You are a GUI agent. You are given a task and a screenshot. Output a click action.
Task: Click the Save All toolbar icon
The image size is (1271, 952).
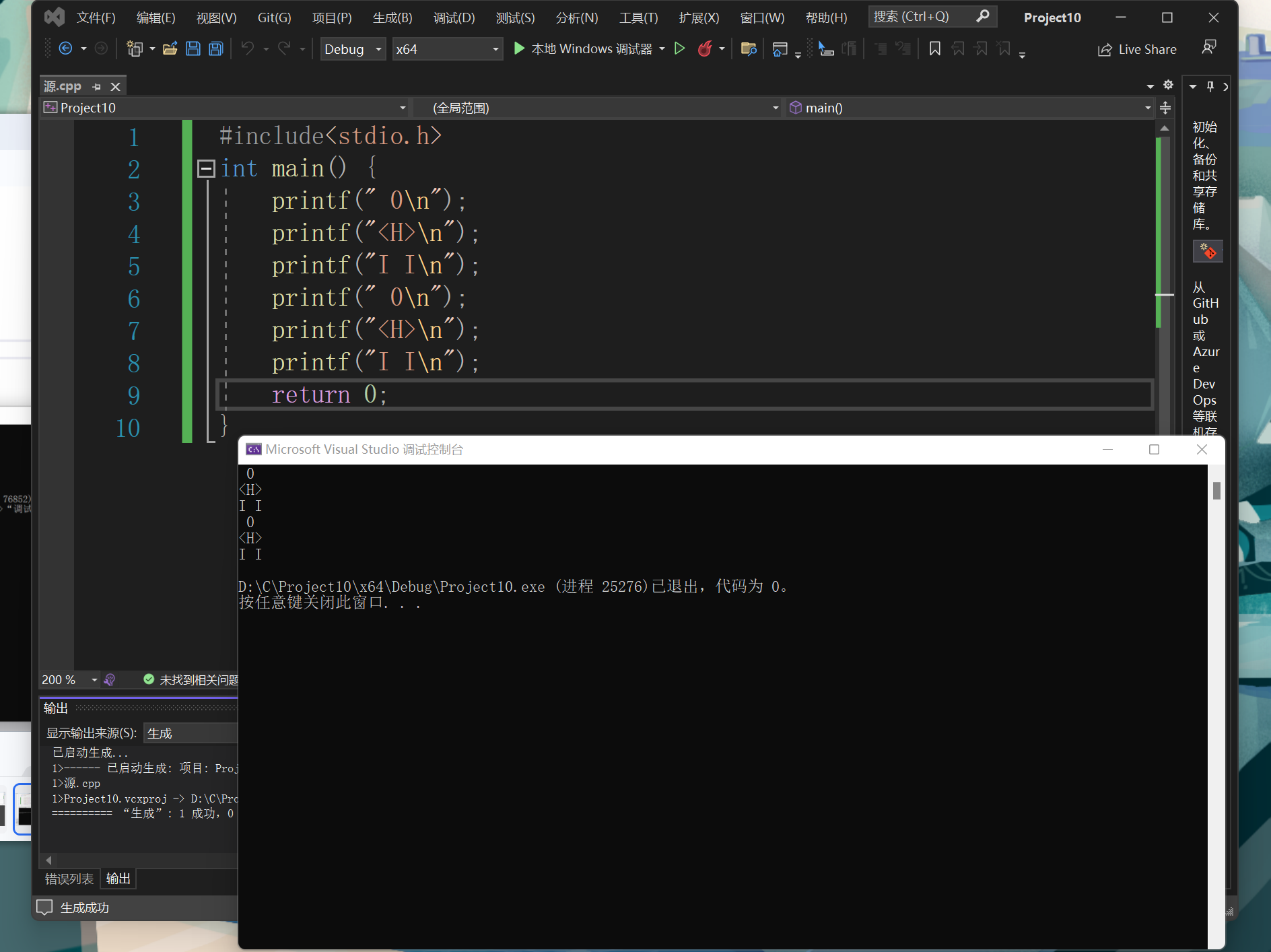tap(215, 48)
